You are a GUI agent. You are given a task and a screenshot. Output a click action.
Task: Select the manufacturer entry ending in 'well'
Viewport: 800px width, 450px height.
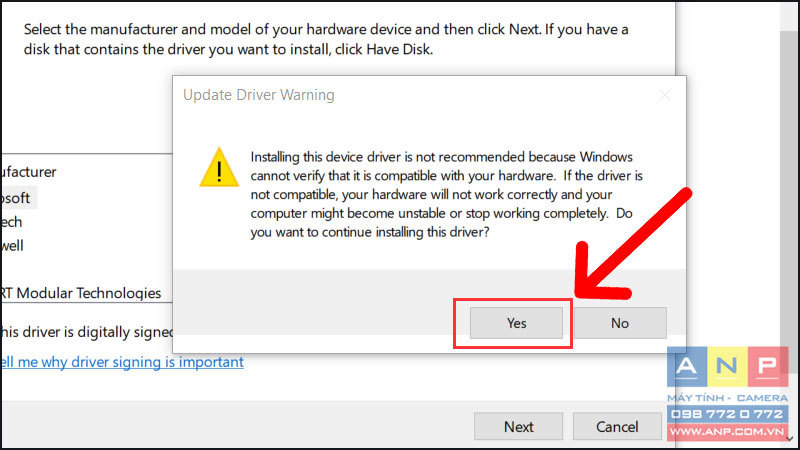12,246
